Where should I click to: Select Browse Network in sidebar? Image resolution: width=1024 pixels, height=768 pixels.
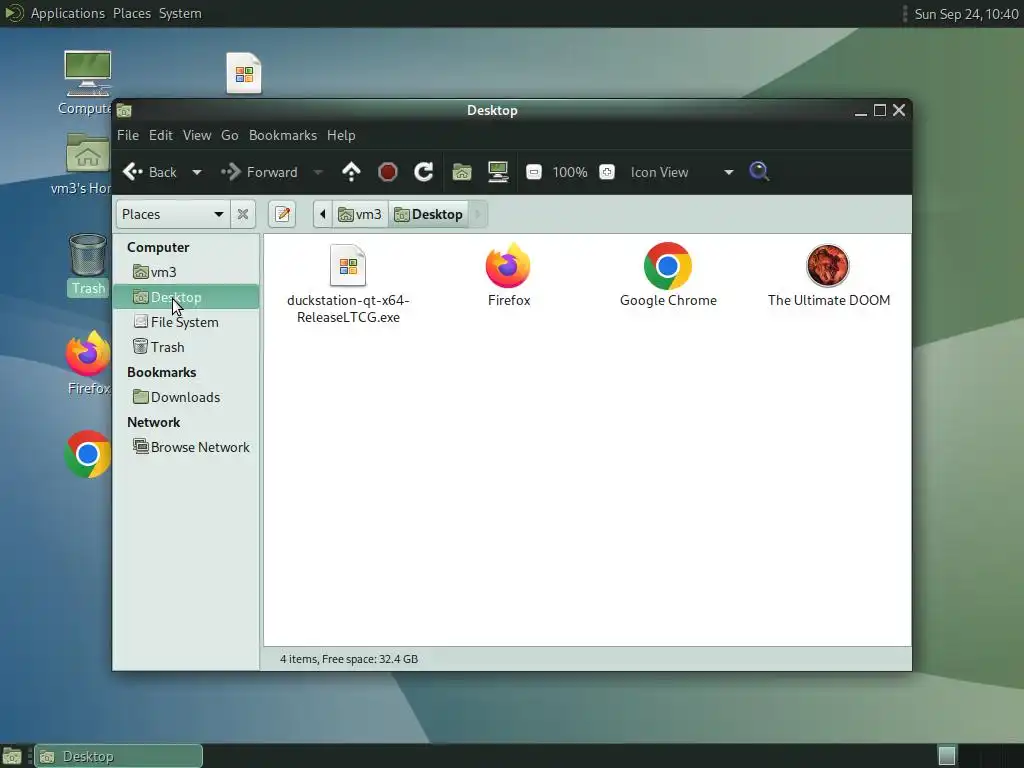187,447
